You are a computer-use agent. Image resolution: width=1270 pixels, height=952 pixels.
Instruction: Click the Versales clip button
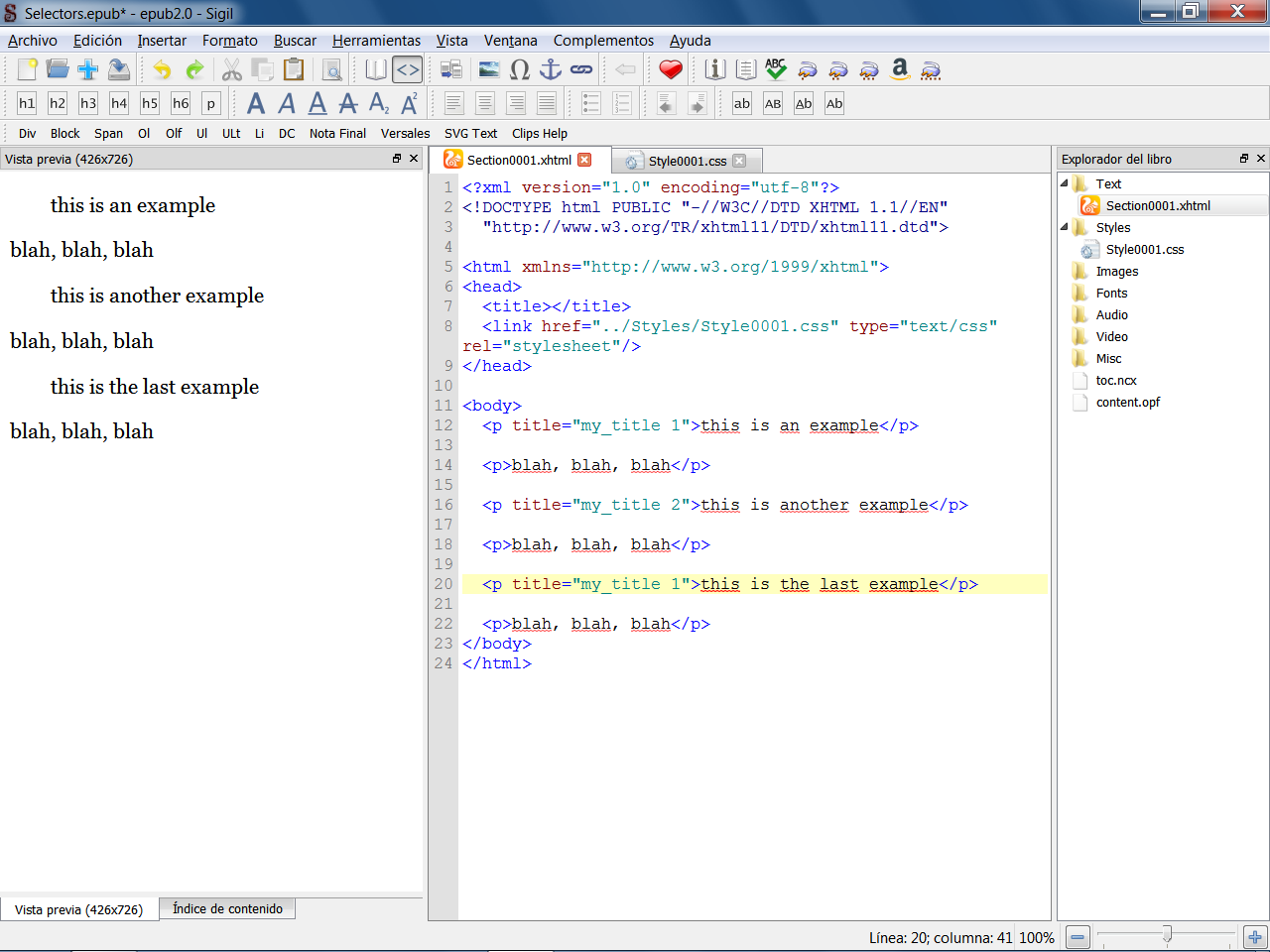pos(405,134)
